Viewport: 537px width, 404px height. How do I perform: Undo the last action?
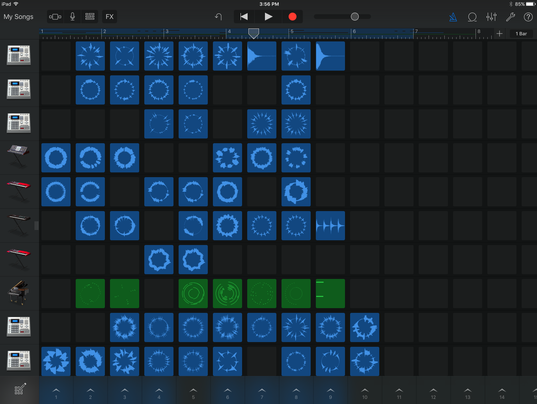point(218,17)
